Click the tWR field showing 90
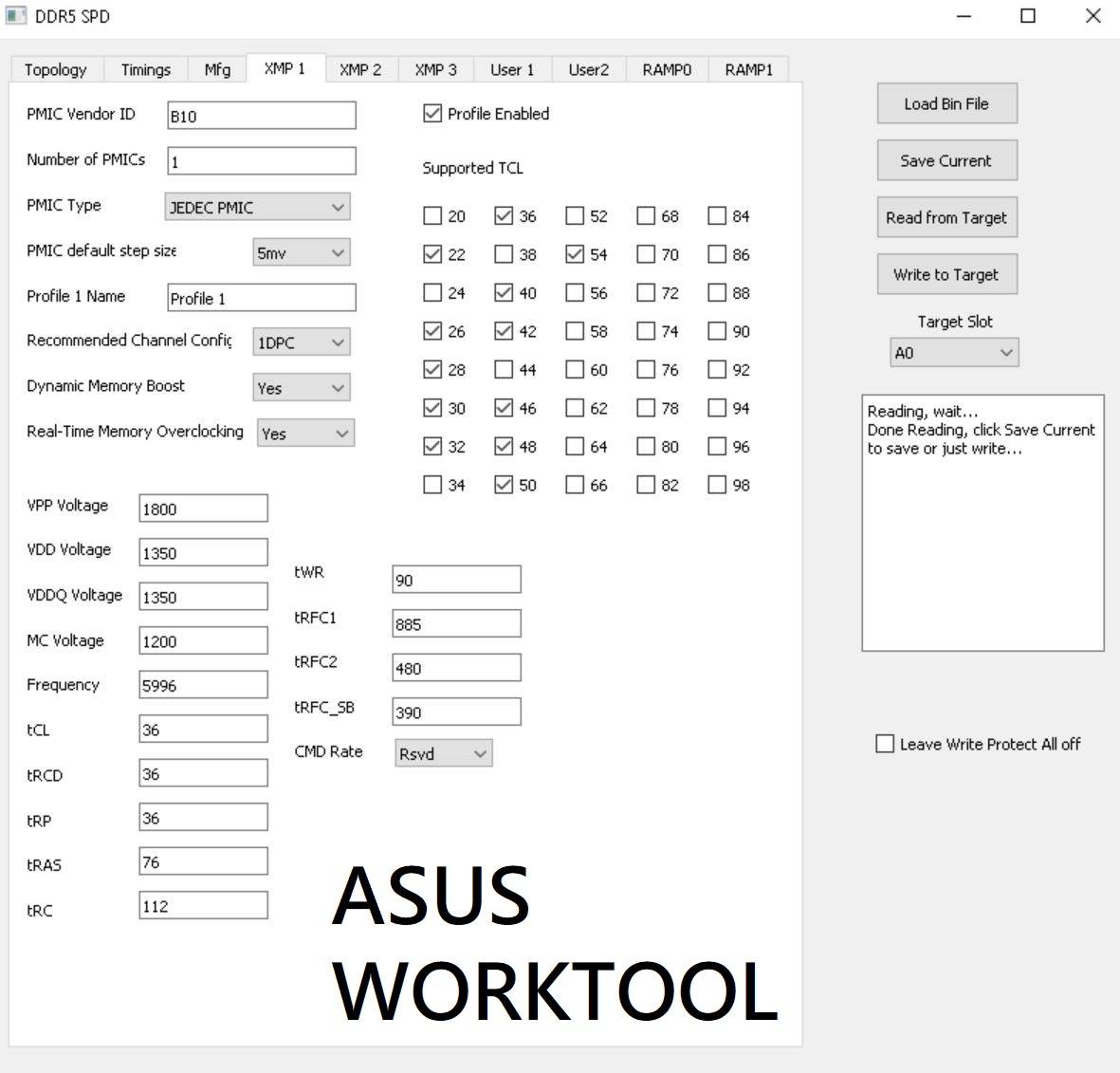Viewport: 1120px width, 1073px height. click(x=456, y=580)
